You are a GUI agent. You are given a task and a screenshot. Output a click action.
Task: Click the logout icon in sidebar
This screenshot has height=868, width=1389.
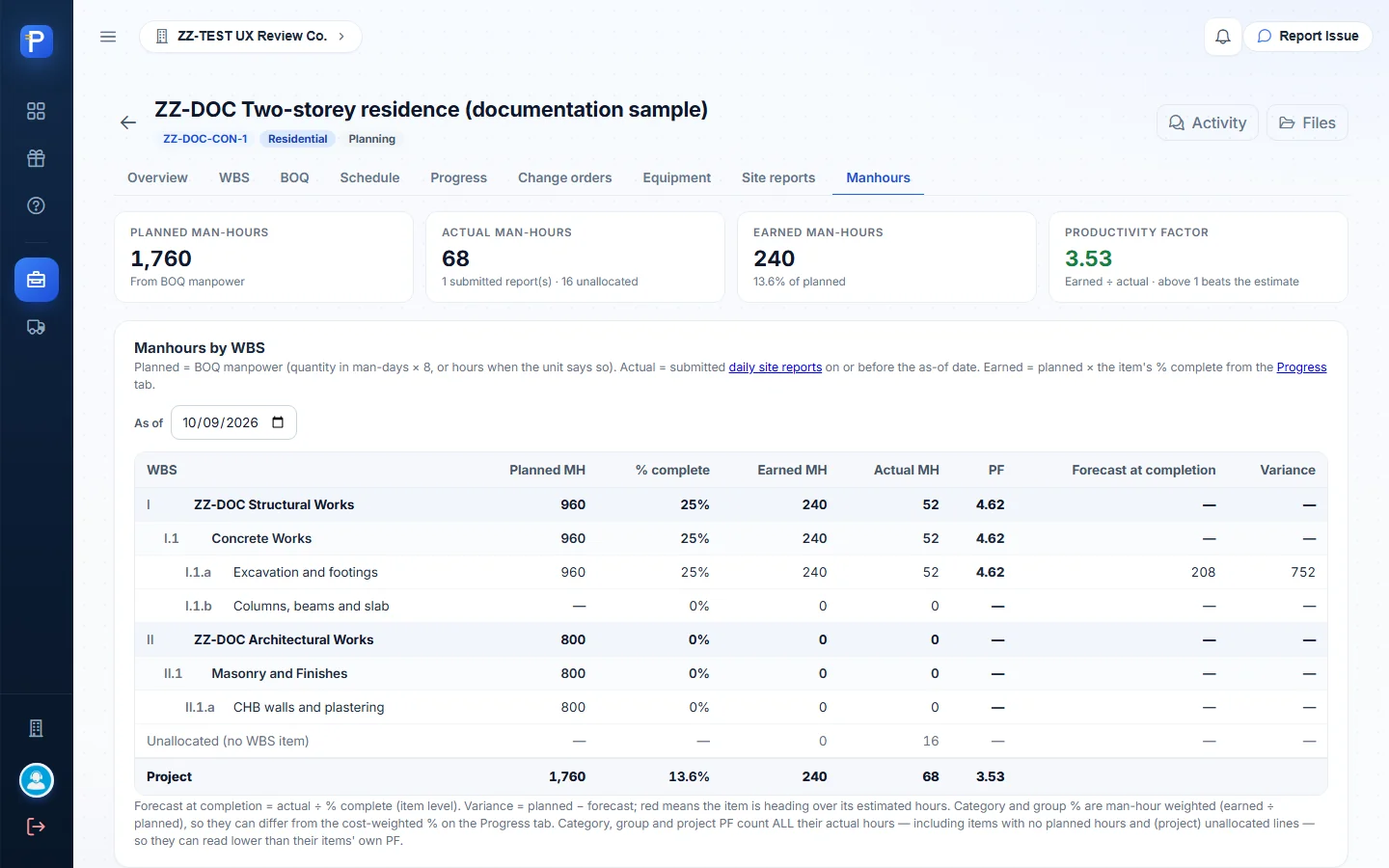36,827
